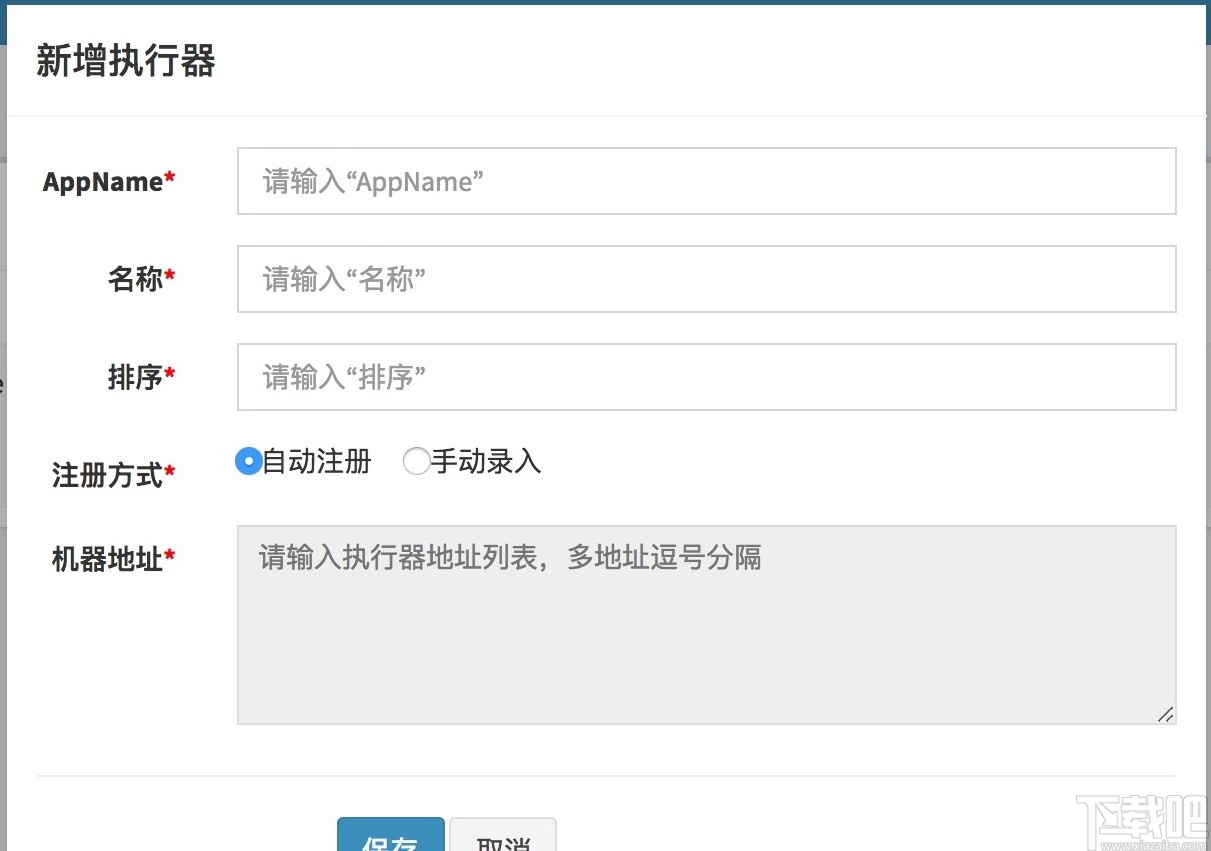Click the textarea resize handle corner
This screenshot has height=851, width=1211.
coord(1166,714)
